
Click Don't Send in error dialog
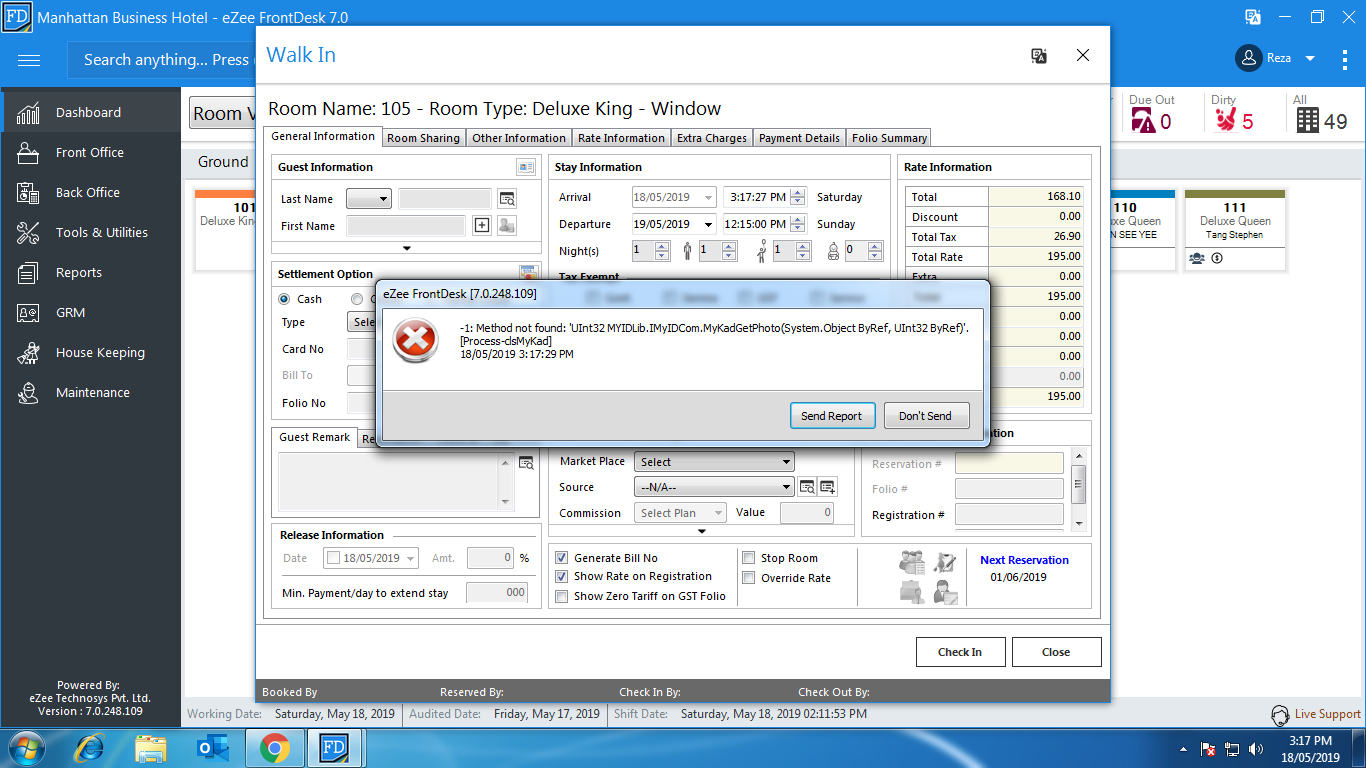point(925,416)
